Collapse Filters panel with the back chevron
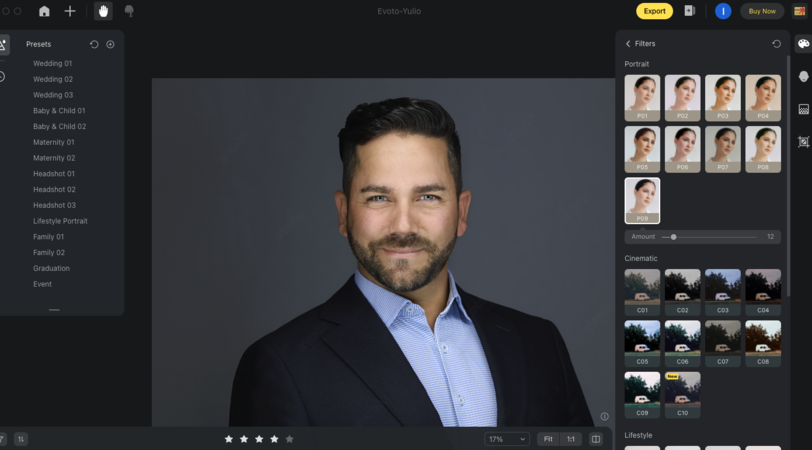Viewport: 812px width, 450px height. [628, 44]
